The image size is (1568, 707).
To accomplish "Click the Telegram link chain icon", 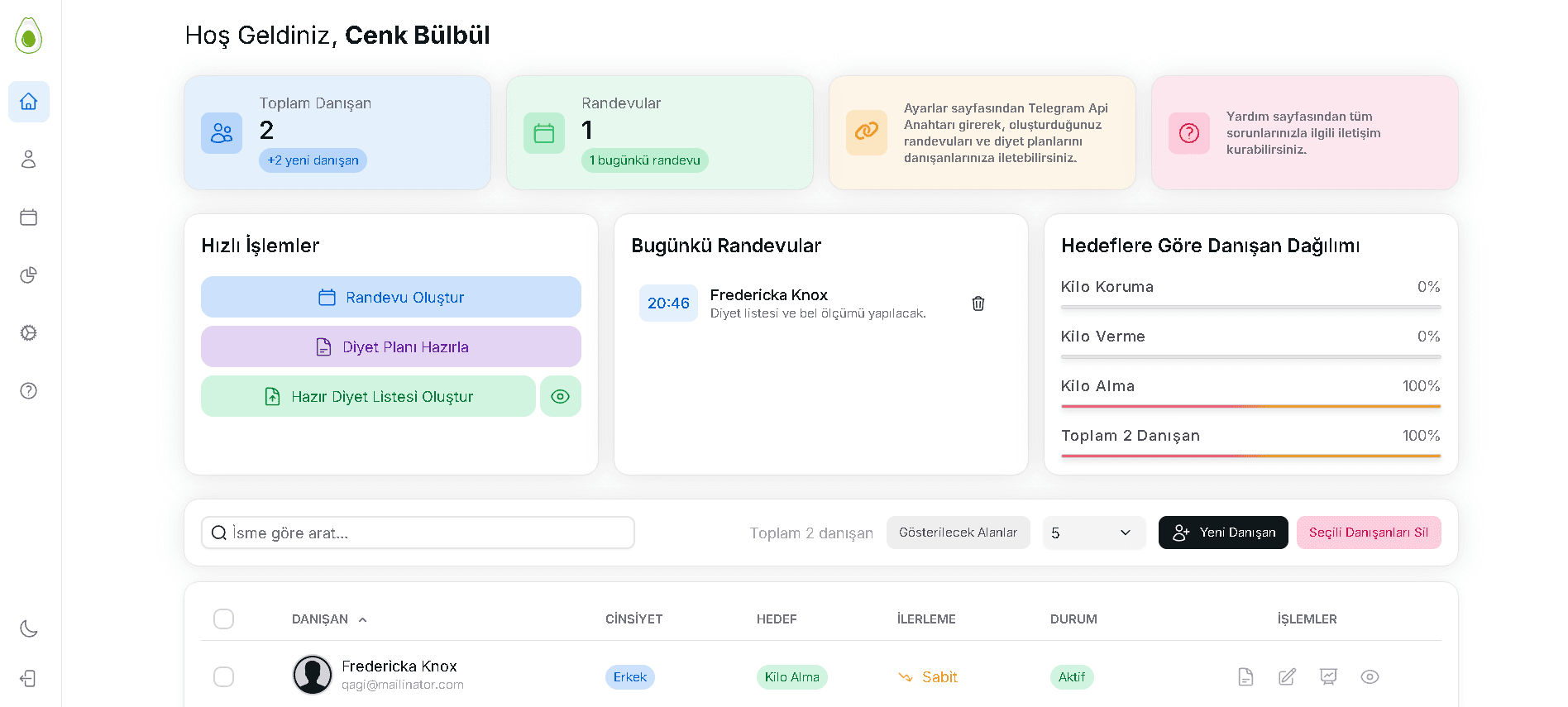I will tap(867, 132).
